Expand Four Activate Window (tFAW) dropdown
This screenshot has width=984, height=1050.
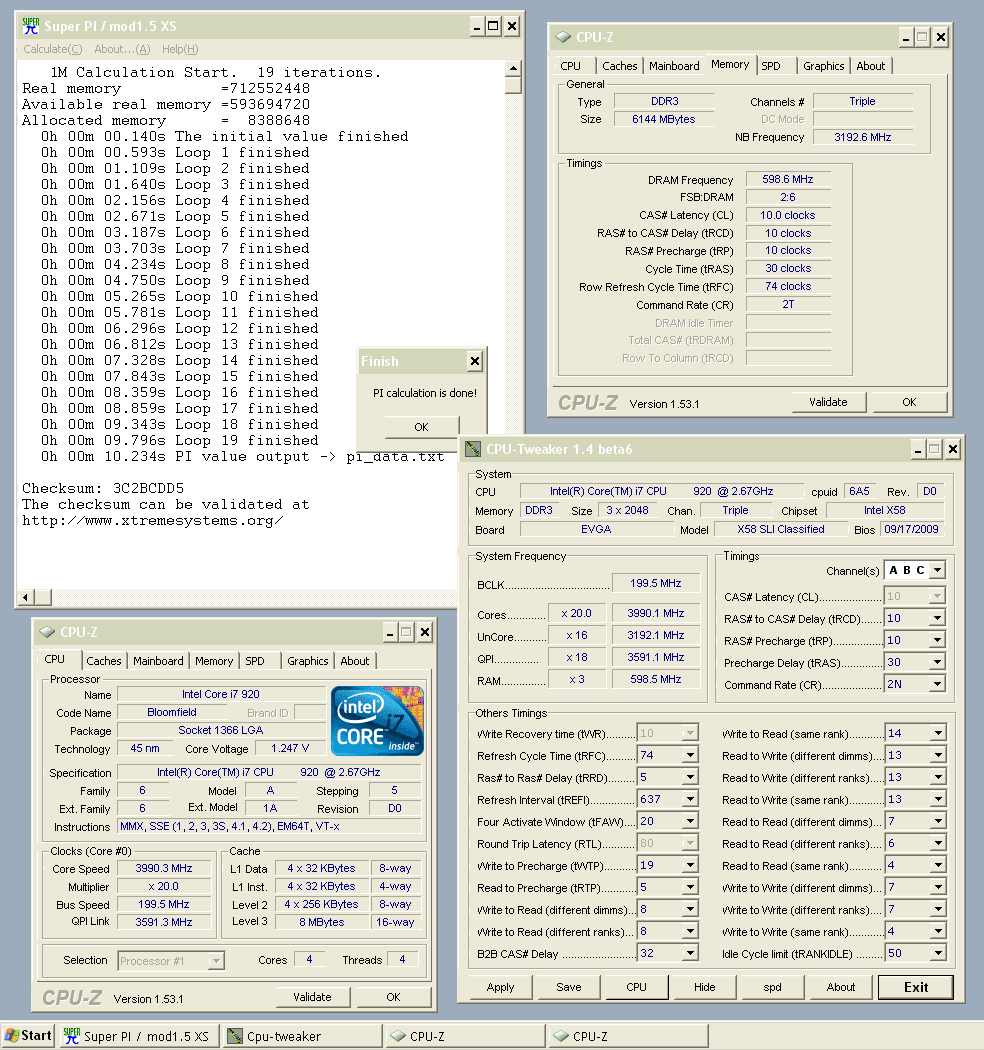point(690,822)
